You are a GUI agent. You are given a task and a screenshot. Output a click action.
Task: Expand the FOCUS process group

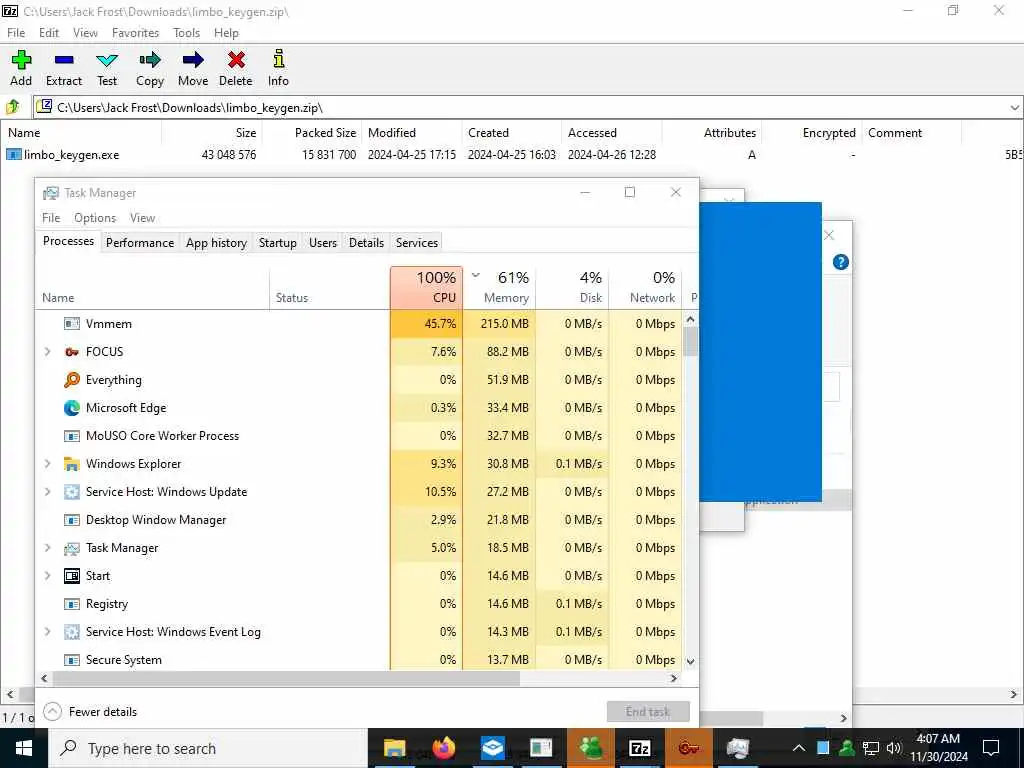[x=48, y=351]
